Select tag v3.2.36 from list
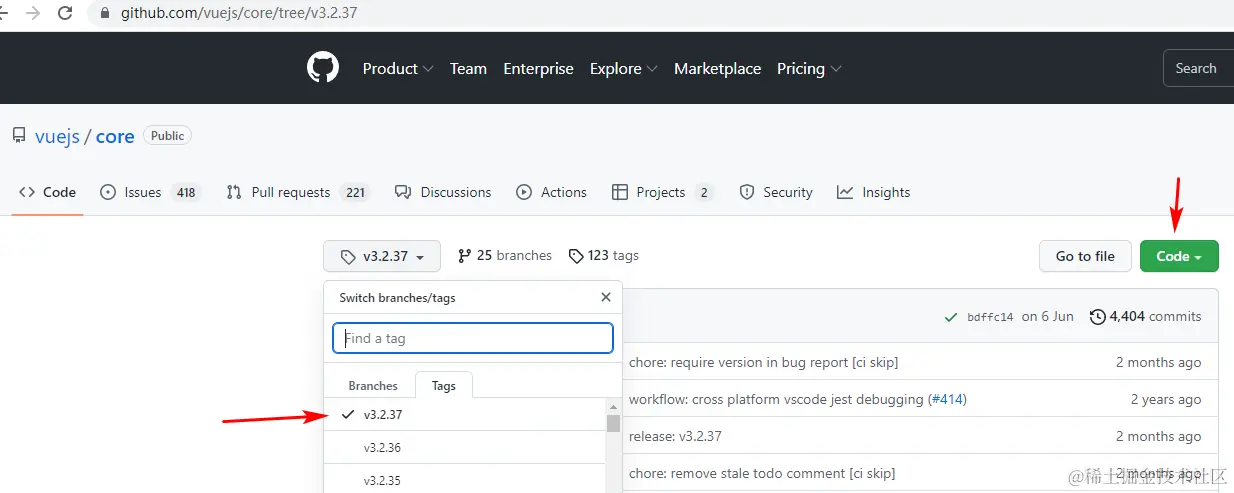Viewport: 1234px width, 493px height. [465, 447]
